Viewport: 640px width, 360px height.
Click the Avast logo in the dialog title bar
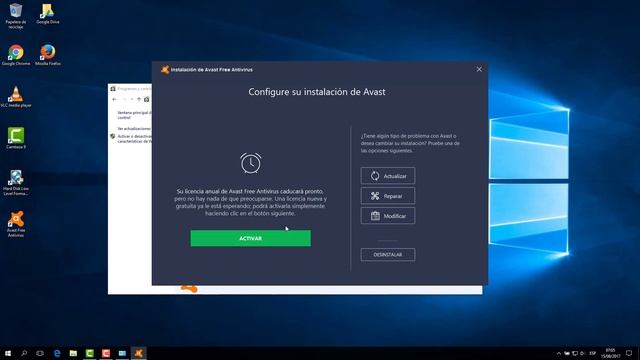[165, 69]
